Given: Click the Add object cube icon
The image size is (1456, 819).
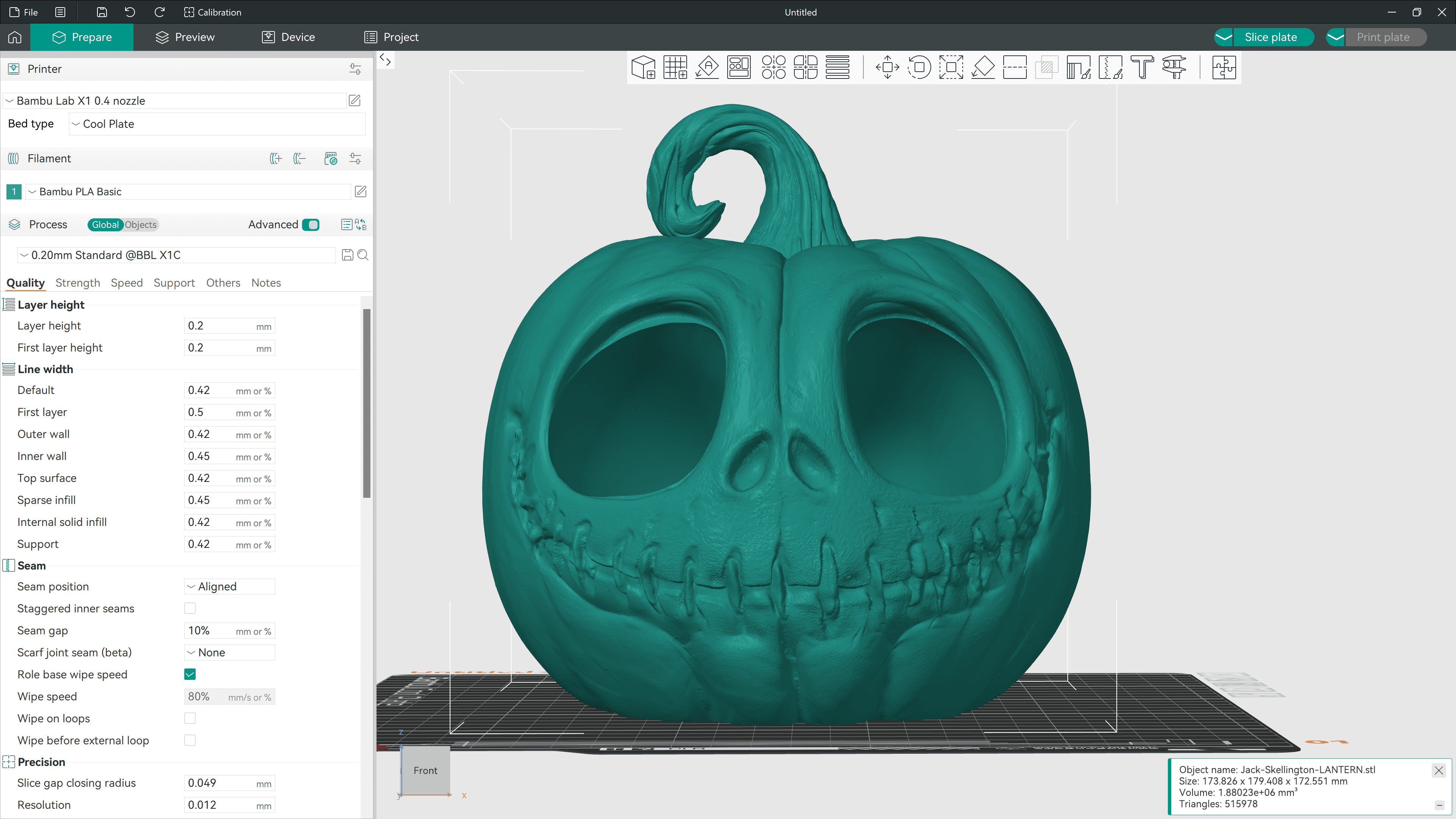Looking at the screenshot, I should pyautogui.click(x=643, y=67).
